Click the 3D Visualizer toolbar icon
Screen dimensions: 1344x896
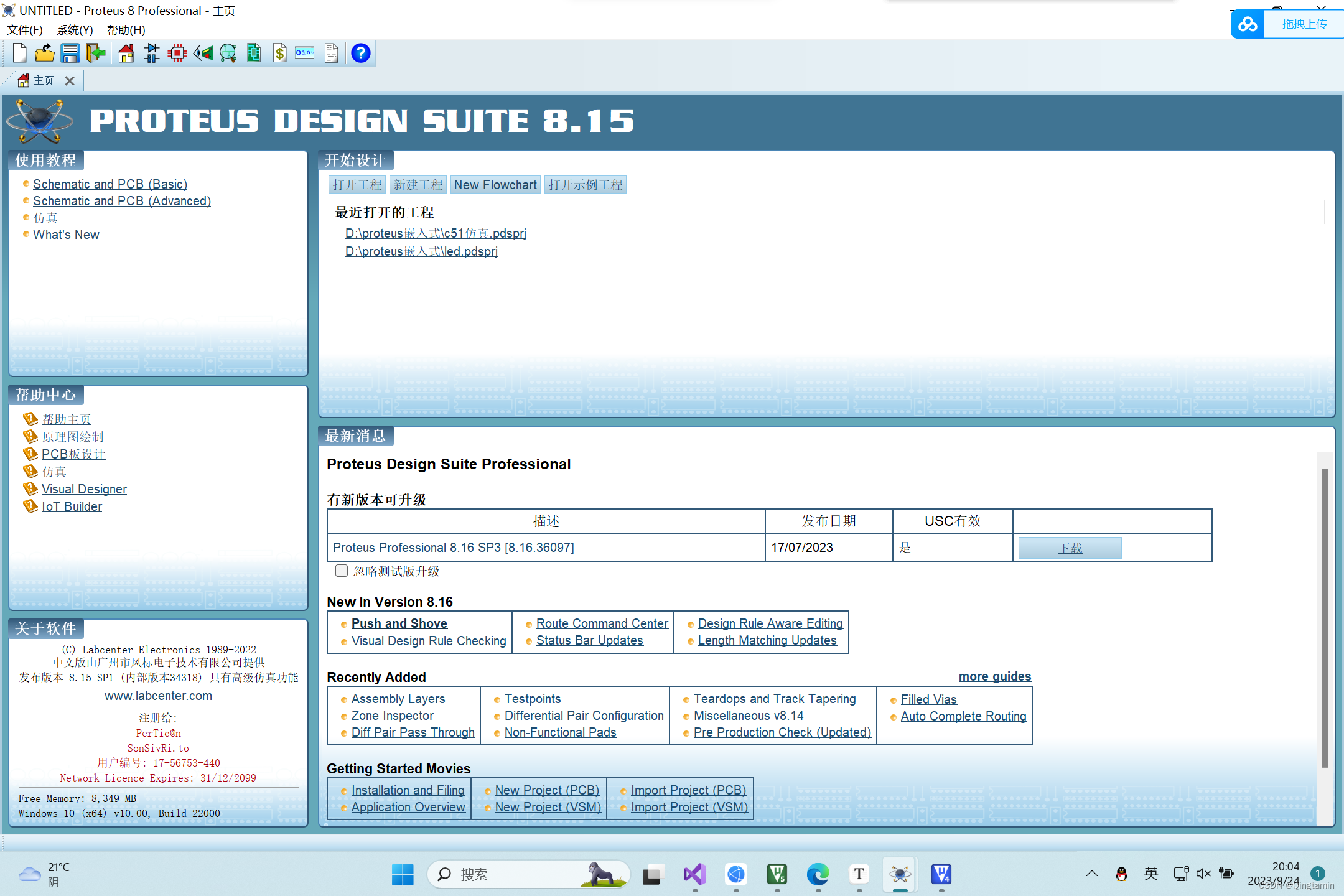point(203,54)
